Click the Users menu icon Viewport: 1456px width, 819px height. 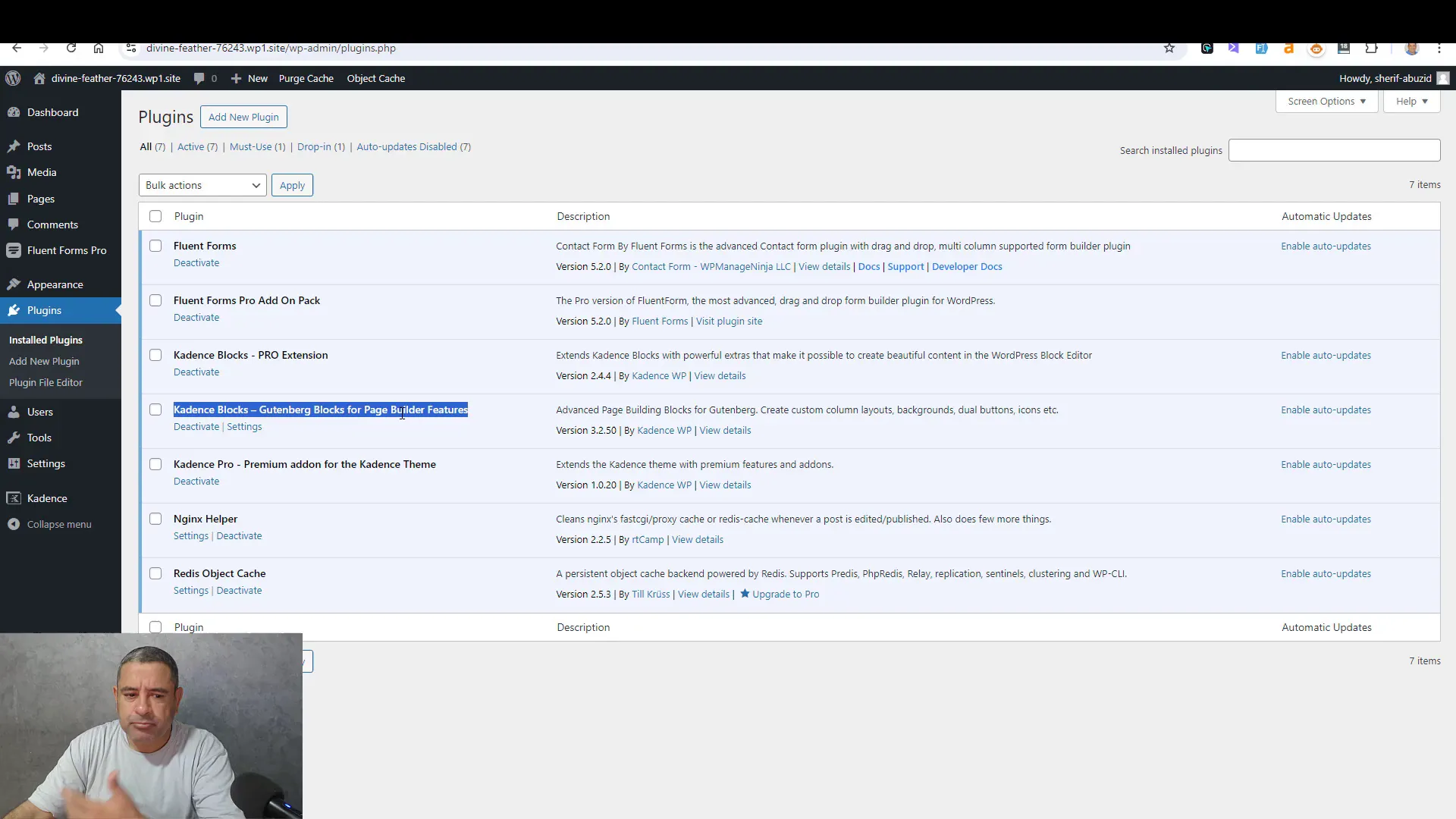[15, 411]
